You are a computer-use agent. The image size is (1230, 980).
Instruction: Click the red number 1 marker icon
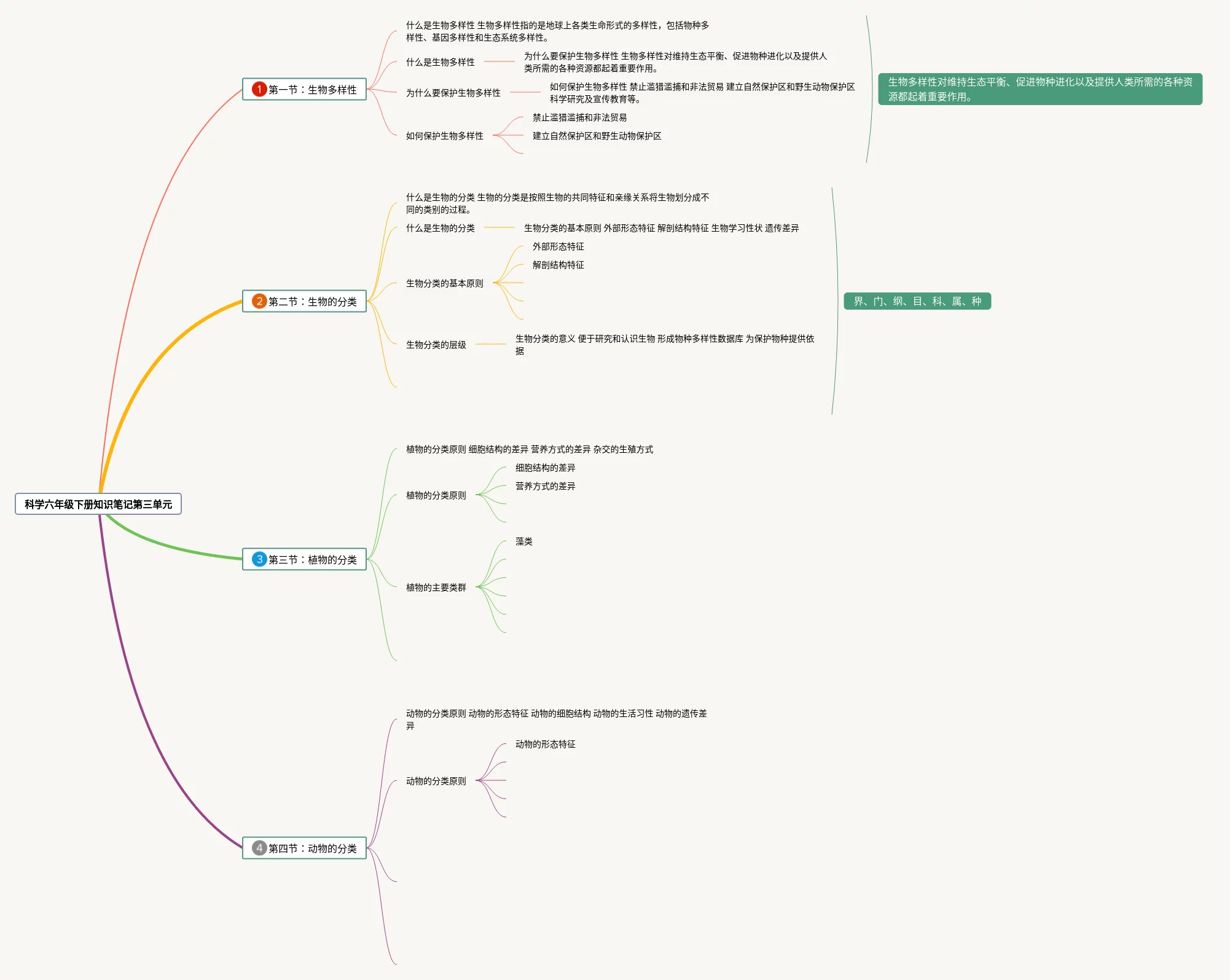click(x=259, y=89)
